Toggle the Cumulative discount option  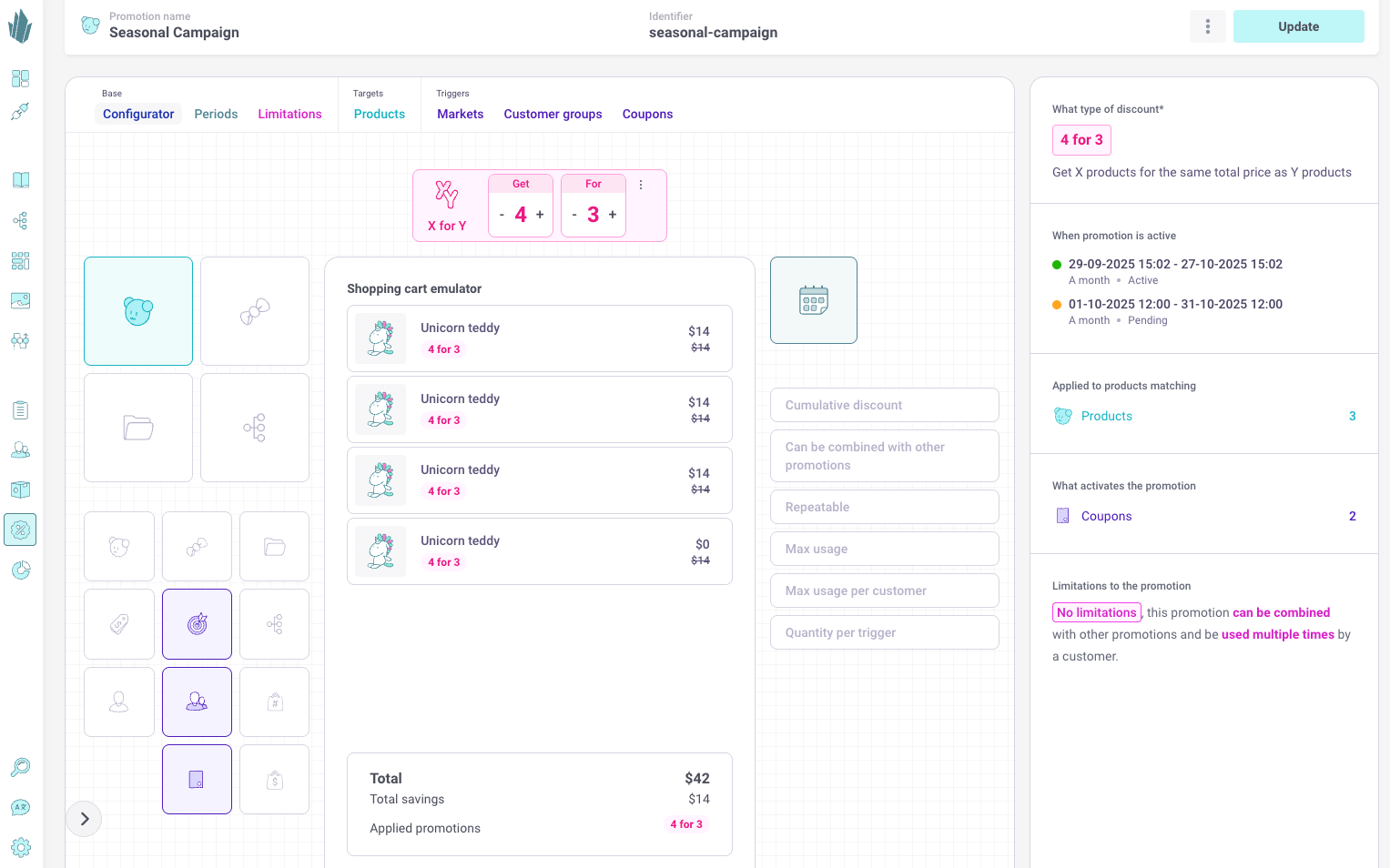click(x=884, y=405)
